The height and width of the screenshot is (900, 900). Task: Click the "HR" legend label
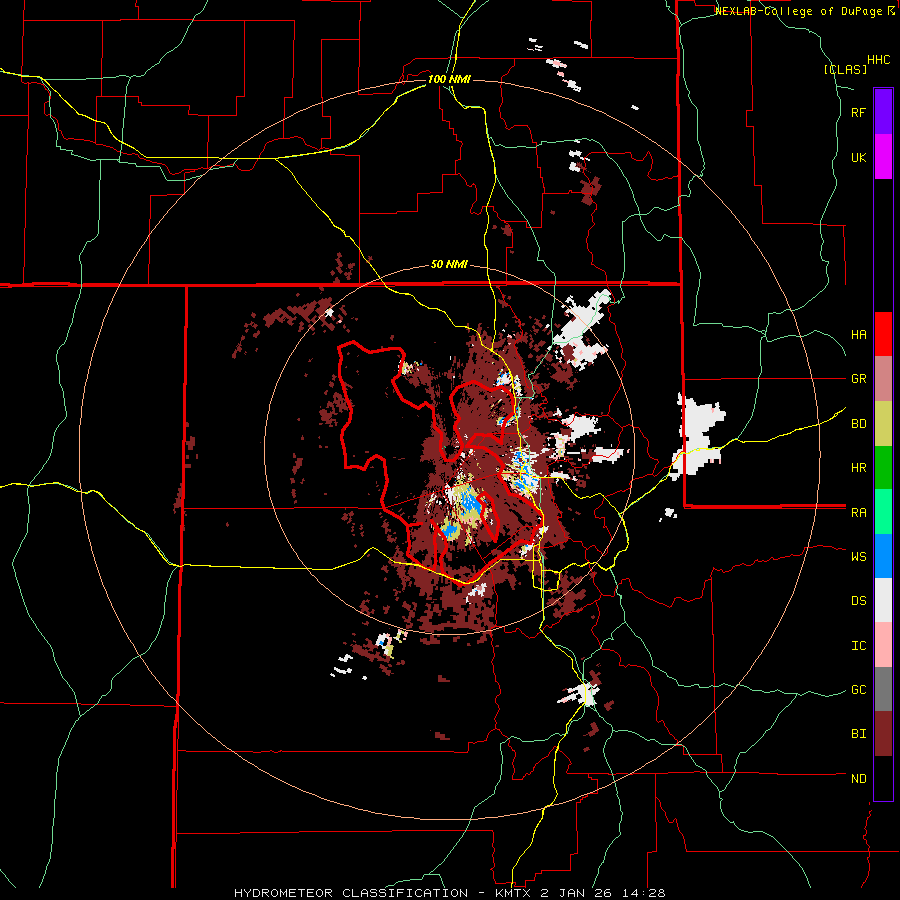click(x=858, y=468)
